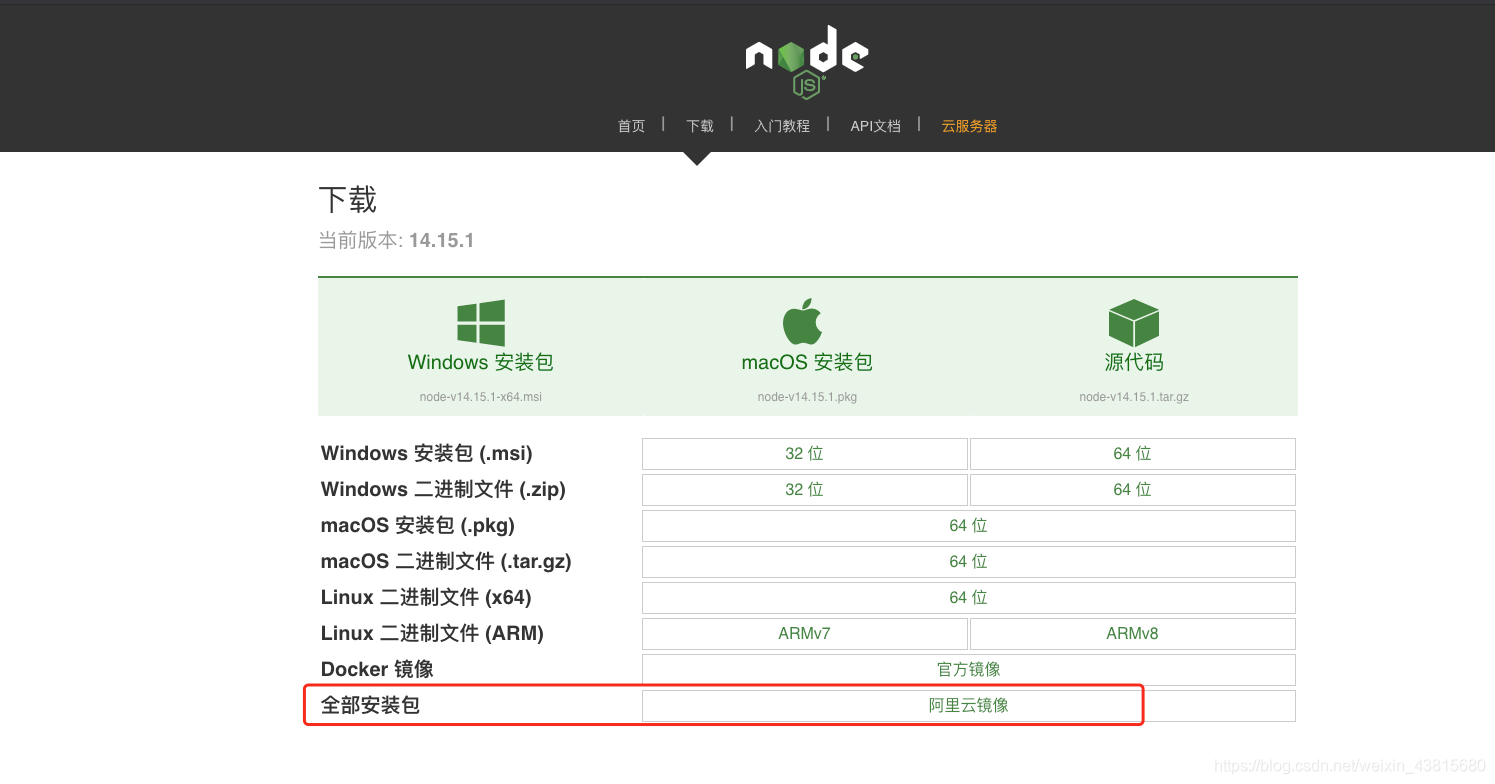The height and width of the screenshot is (784, 1495).
Task: Click the 当前版本: 14.15.1 text
Action: click(x=396, y=241)
